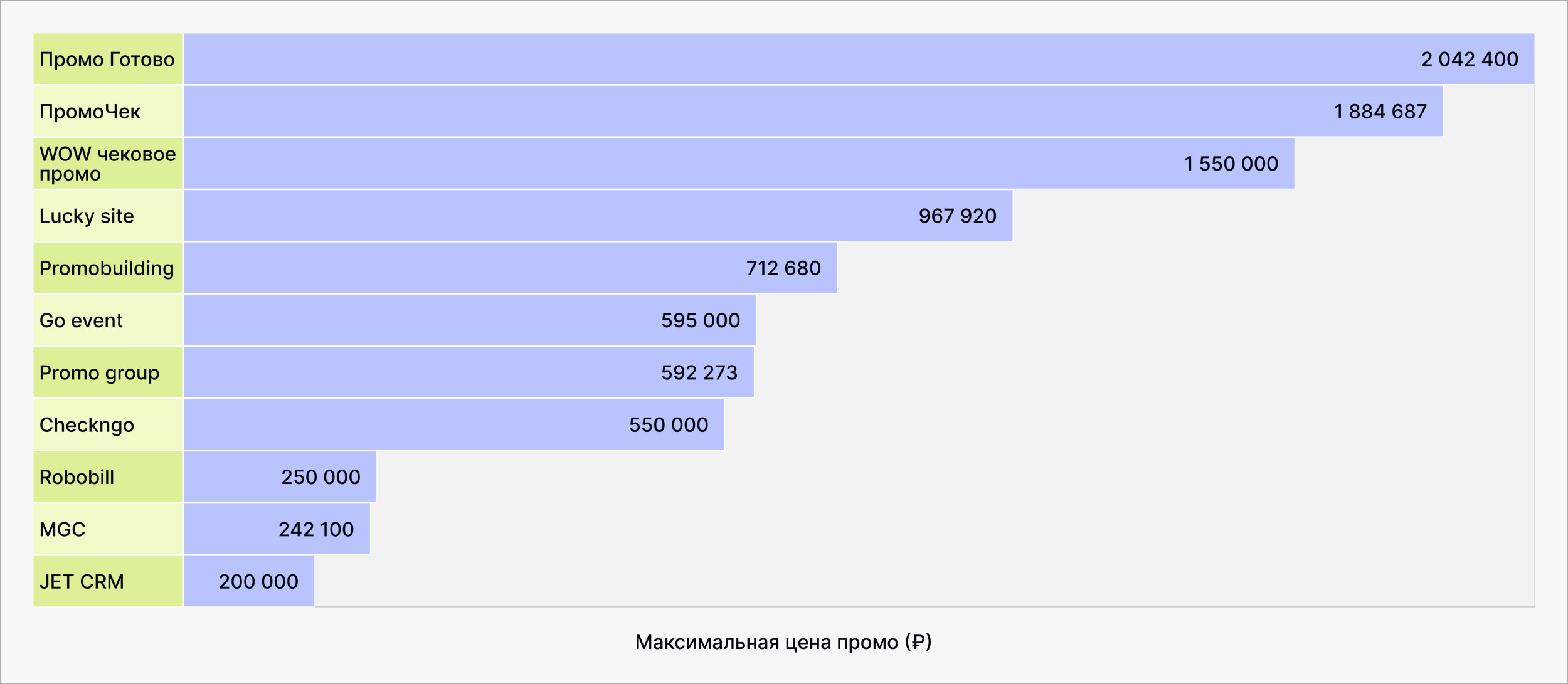Select the Go event label
This screenshot has height=684, width=1568.
pos(107,320)
